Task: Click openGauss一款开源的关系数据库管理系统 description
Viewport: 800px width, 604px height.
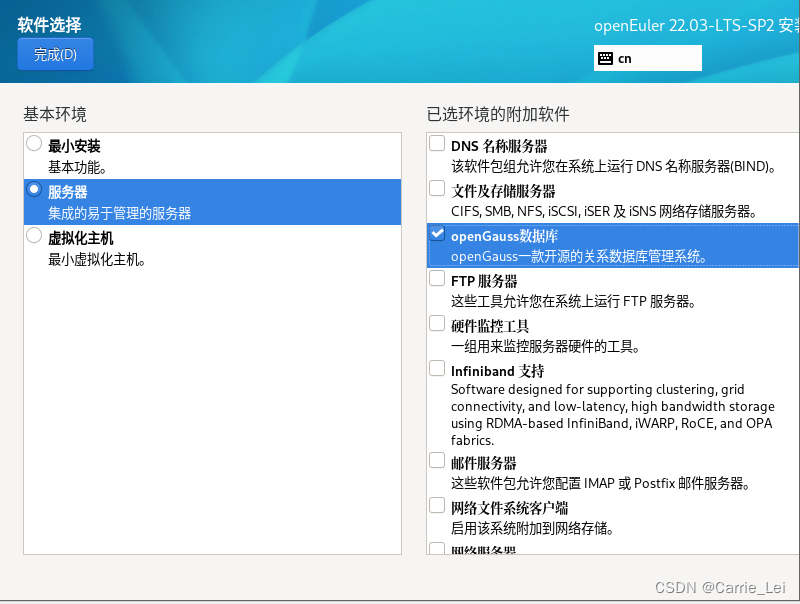Action: pos(579,256)
